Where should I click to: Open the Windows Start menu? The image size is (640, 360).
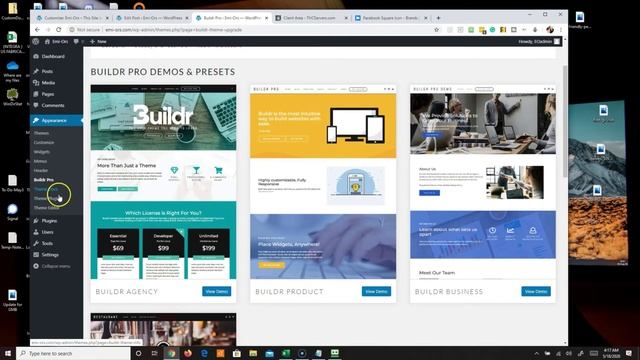[7, 353]
